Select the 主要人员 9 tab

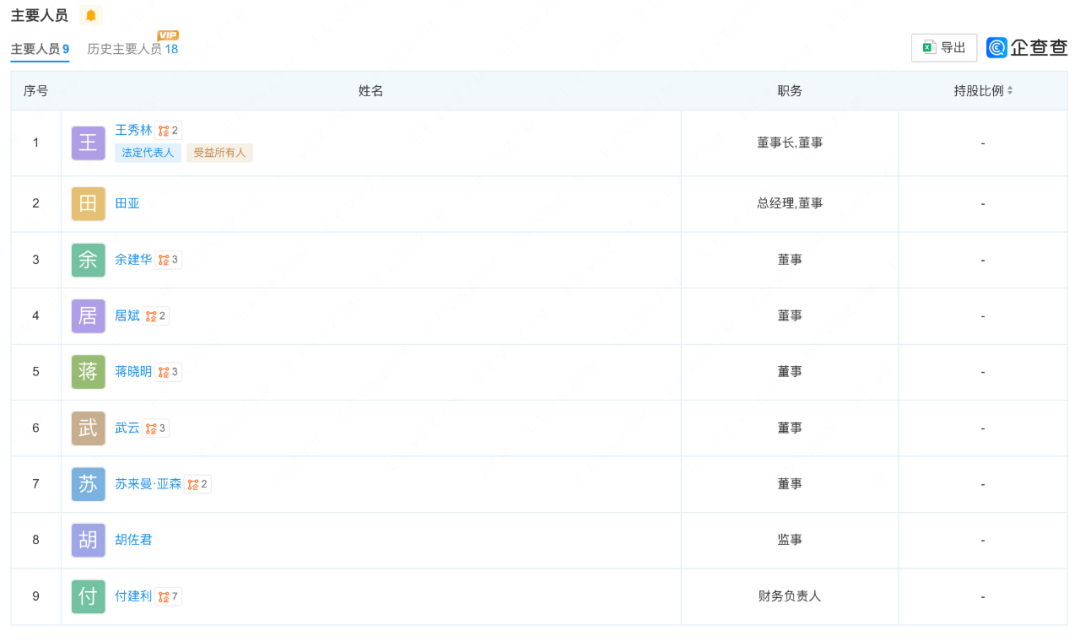(40, 48)
